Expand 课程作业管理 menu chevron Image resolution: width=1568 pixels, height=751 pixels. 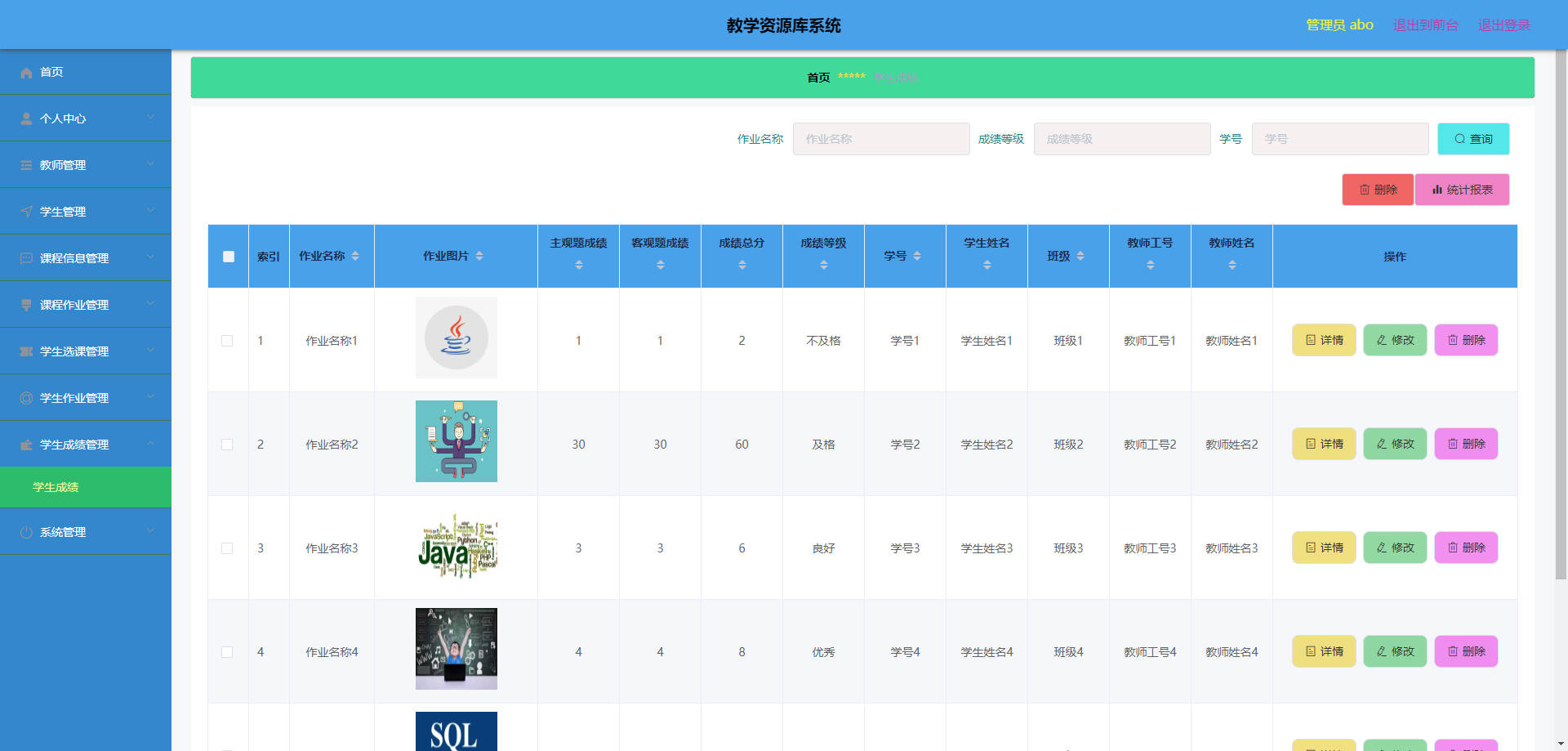pyautogui.click(x=151, y=304)
